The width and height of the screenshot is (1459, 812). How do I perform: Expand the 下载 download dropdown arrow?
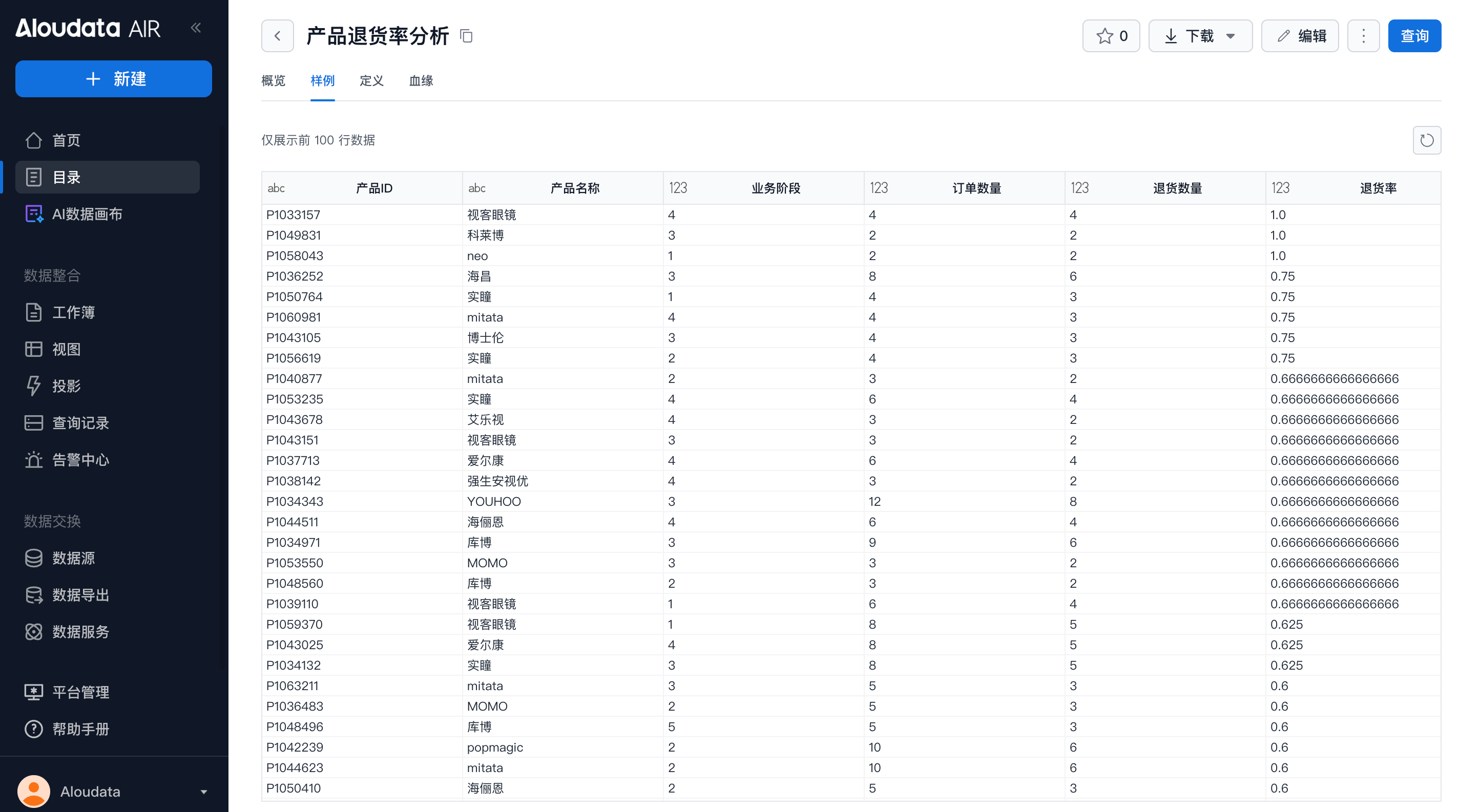click(x=1230, y=36)
